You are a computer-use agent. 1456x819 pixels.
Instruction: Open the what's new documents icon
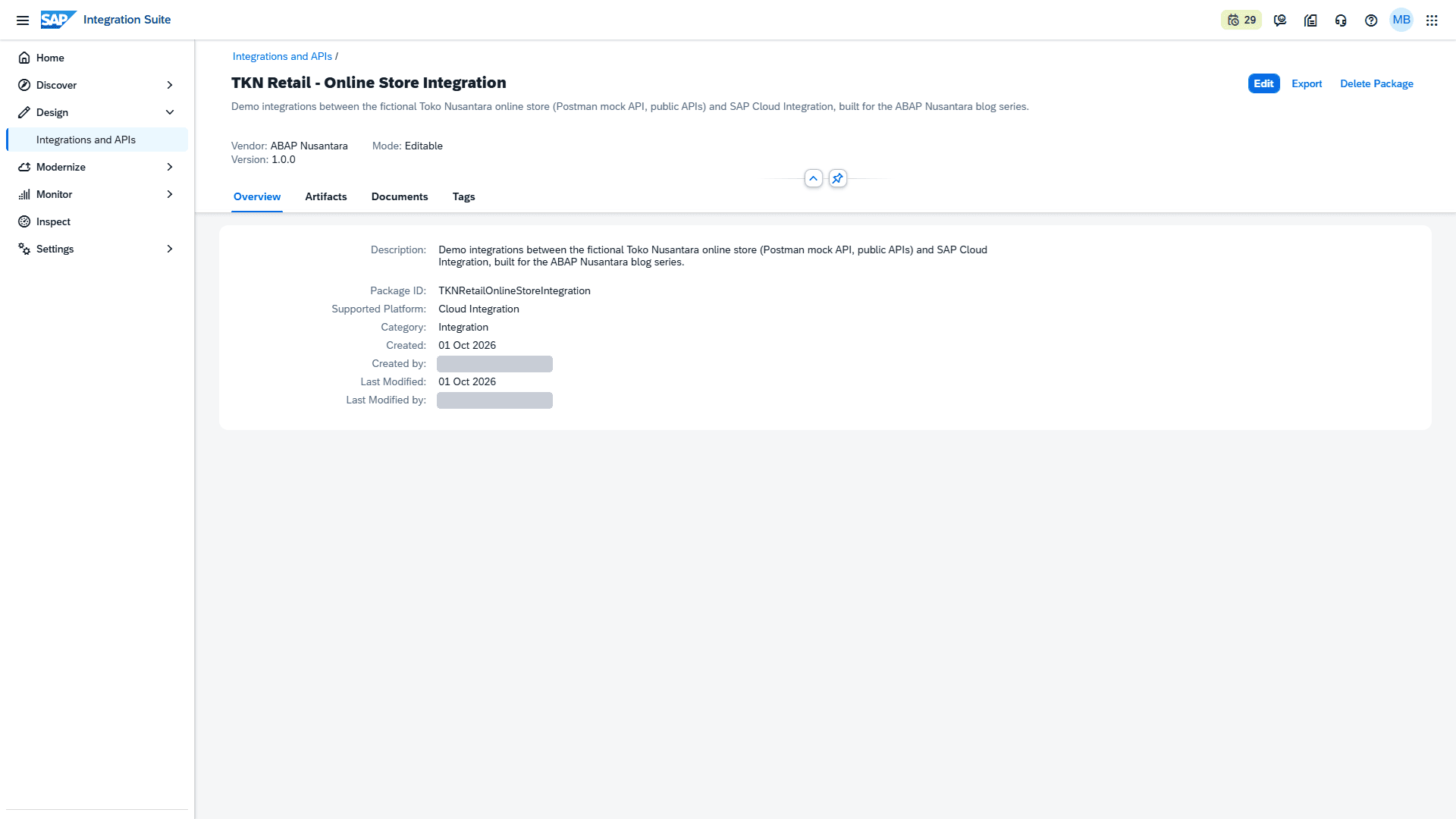click(1310, 20)
